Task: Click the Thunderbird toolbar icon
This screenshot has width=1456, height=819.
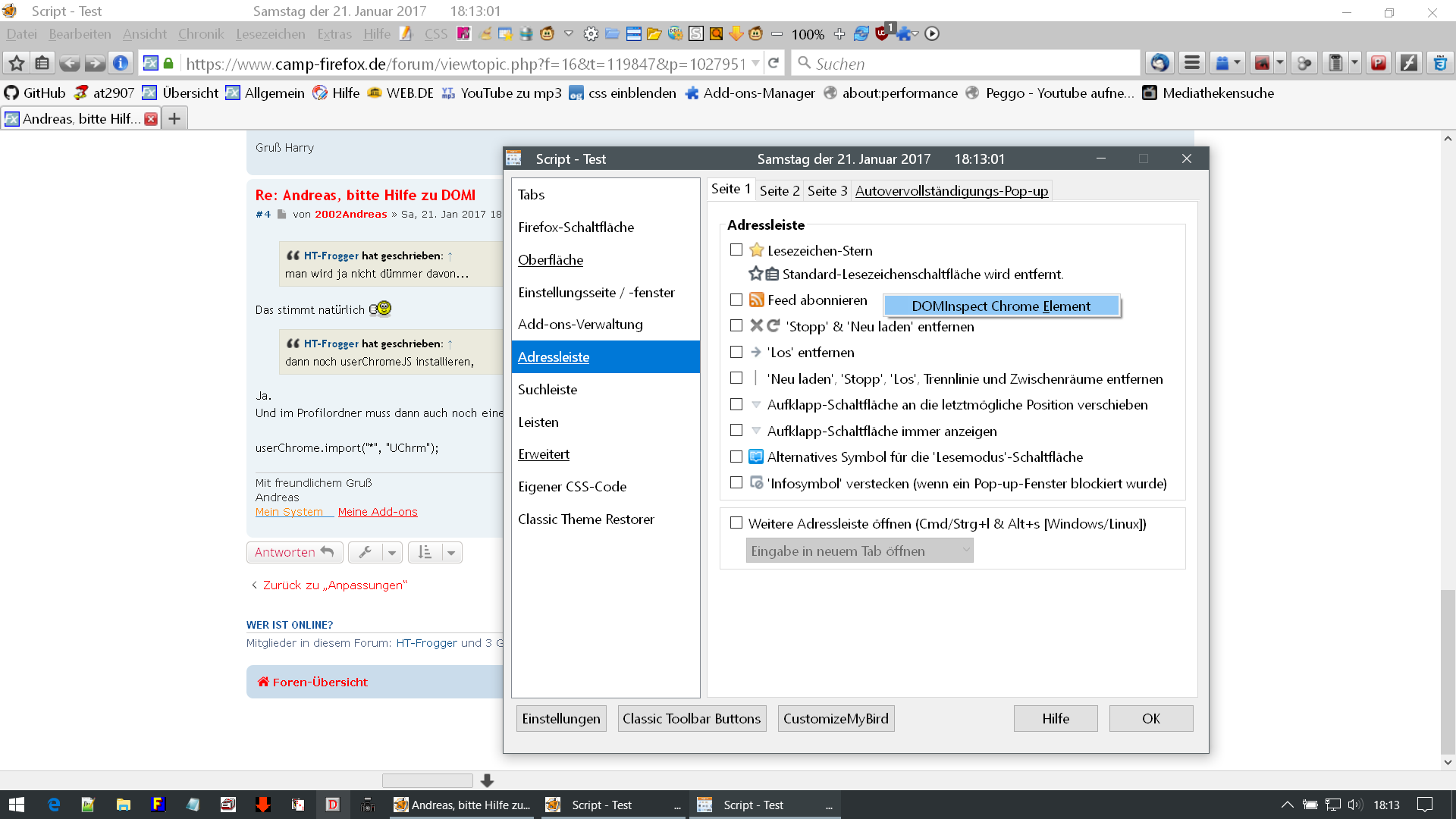Action: (1159, 64)
